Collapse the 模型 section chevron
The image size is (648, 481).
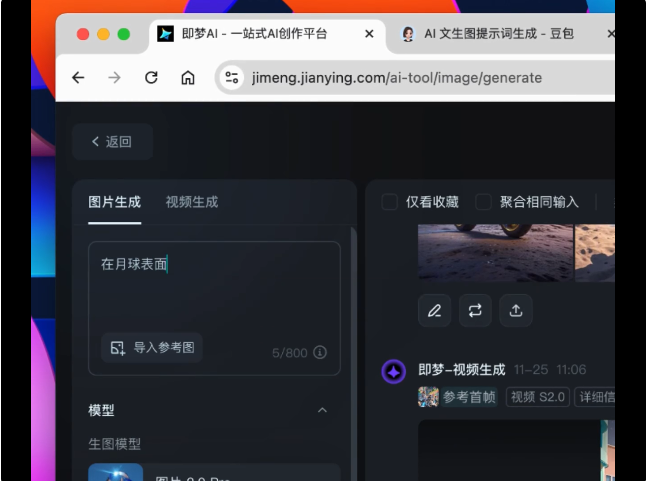point(322,410)
